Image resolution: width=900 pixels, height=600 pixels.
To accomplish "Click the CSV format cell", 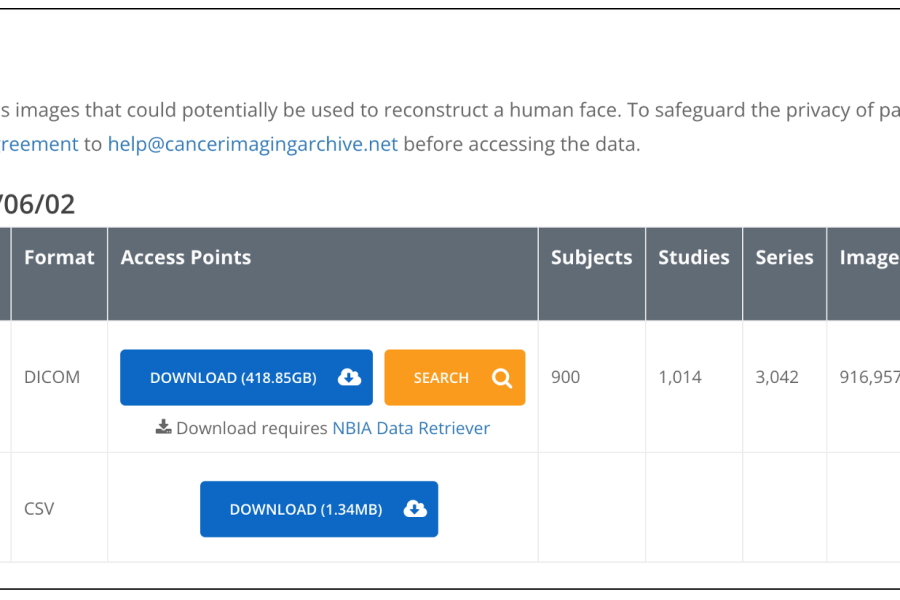I will click(x=39, y=509).
